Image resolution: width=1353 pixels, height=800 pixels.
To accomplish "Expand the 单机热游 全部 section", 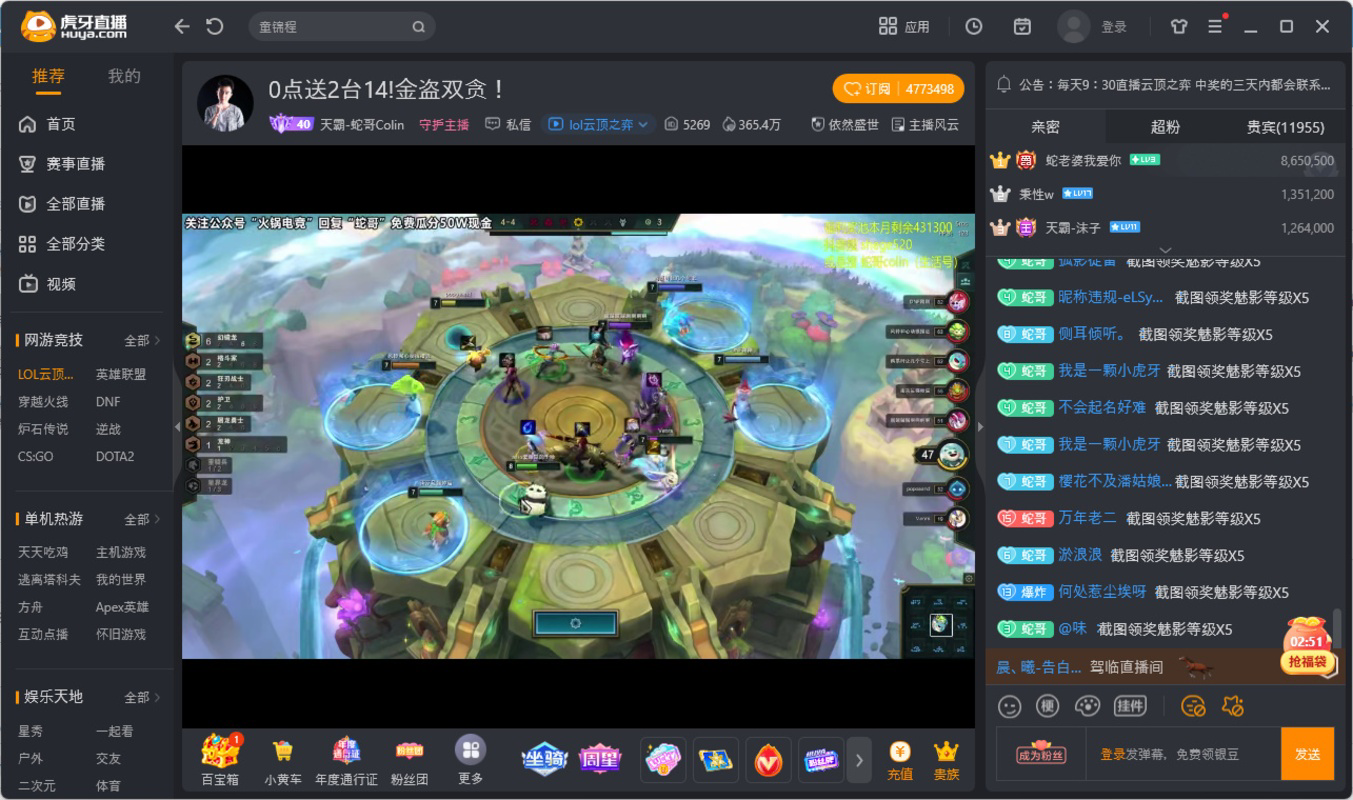I will click(x=142, y=520).
